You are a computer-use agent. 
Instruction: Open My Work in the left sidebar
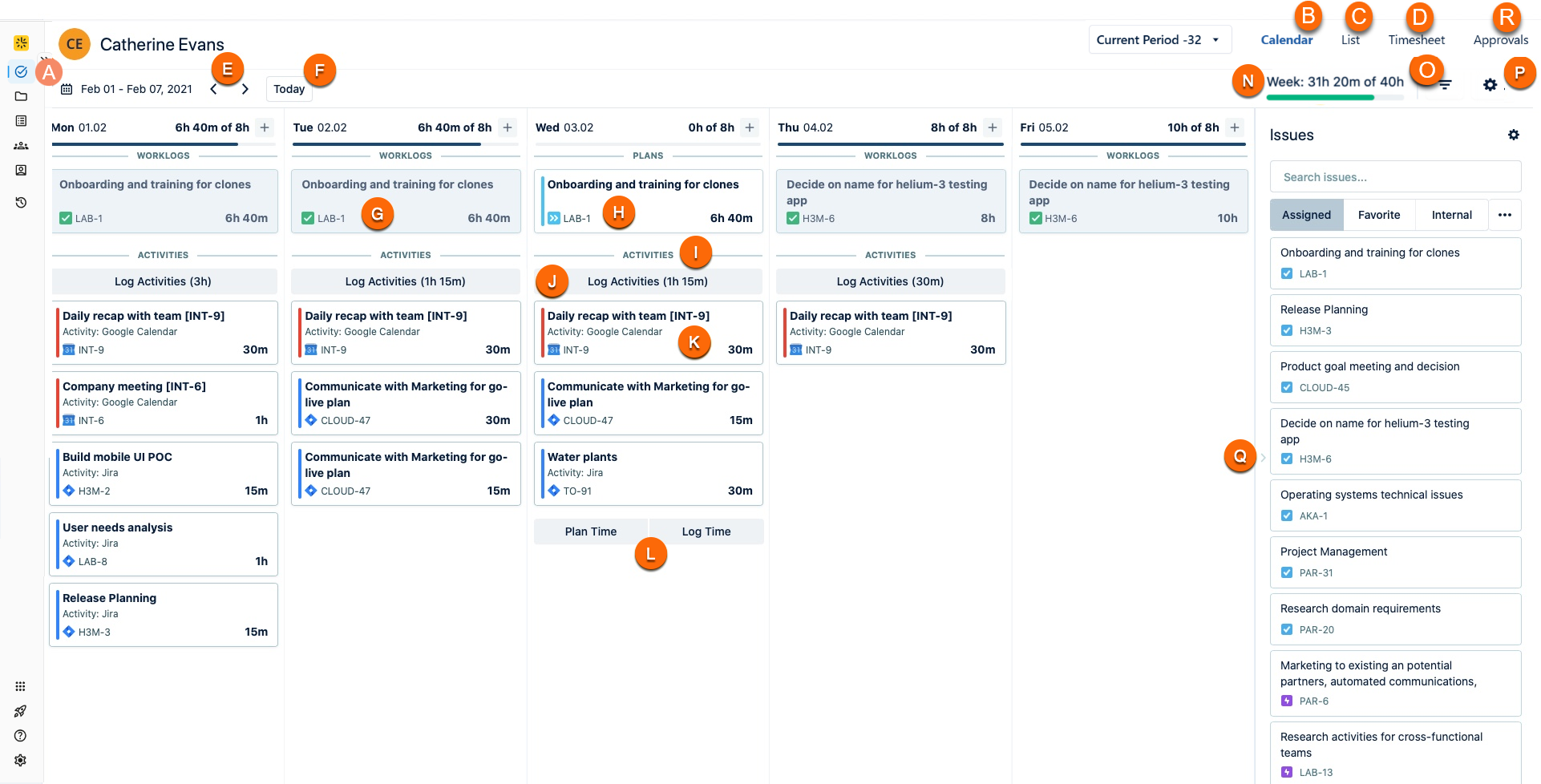(x=21, y=71)
